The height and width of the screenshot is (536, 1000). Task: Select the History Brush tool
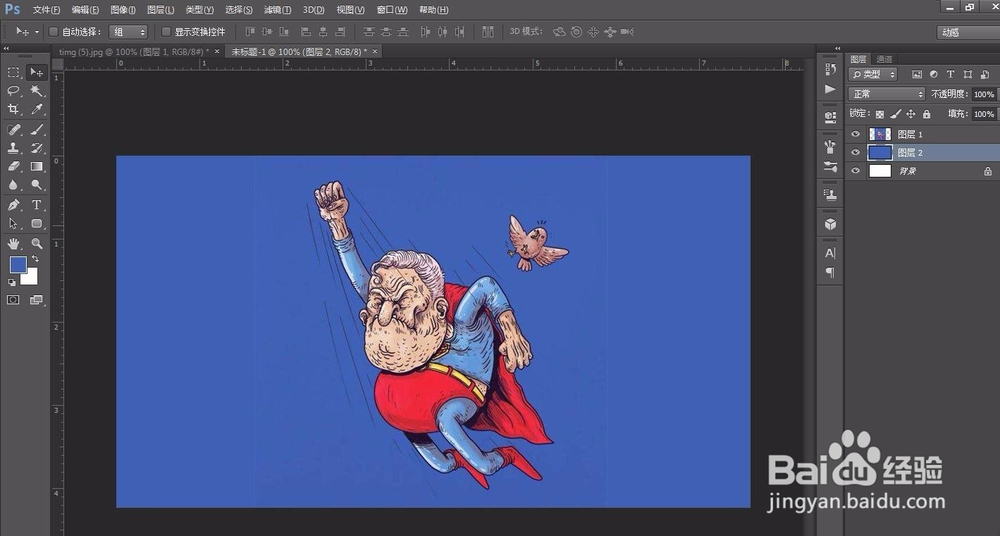click(37, 148)
